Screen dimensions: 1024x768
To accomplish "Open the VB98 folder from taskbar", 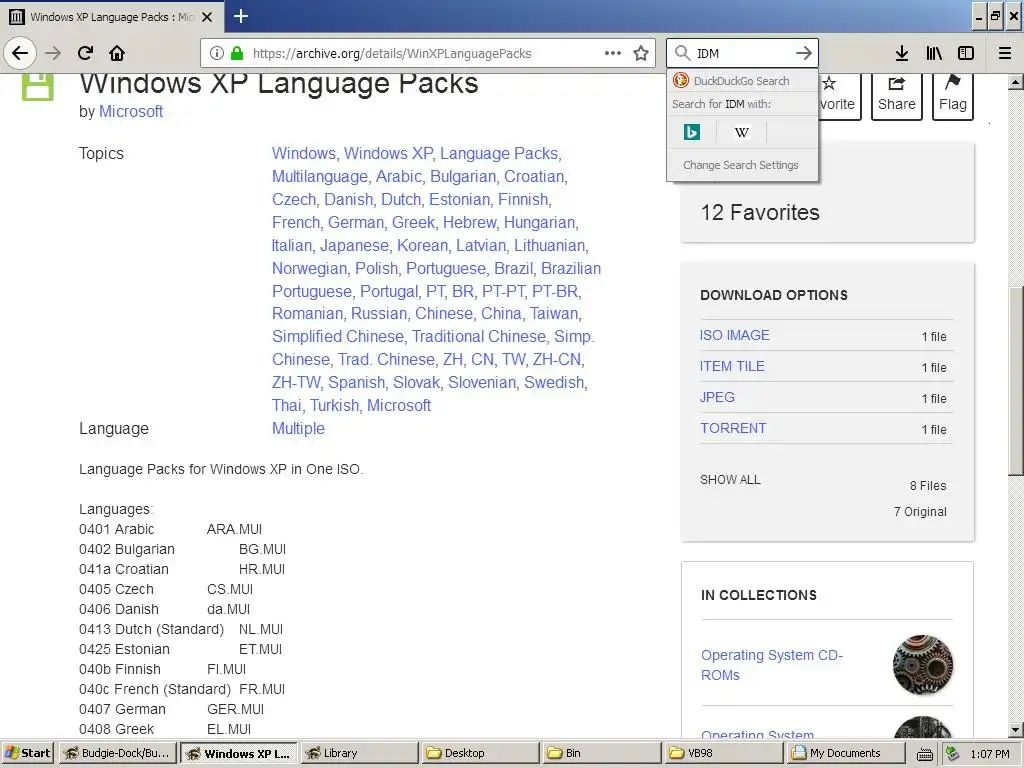I will point(724,753).
